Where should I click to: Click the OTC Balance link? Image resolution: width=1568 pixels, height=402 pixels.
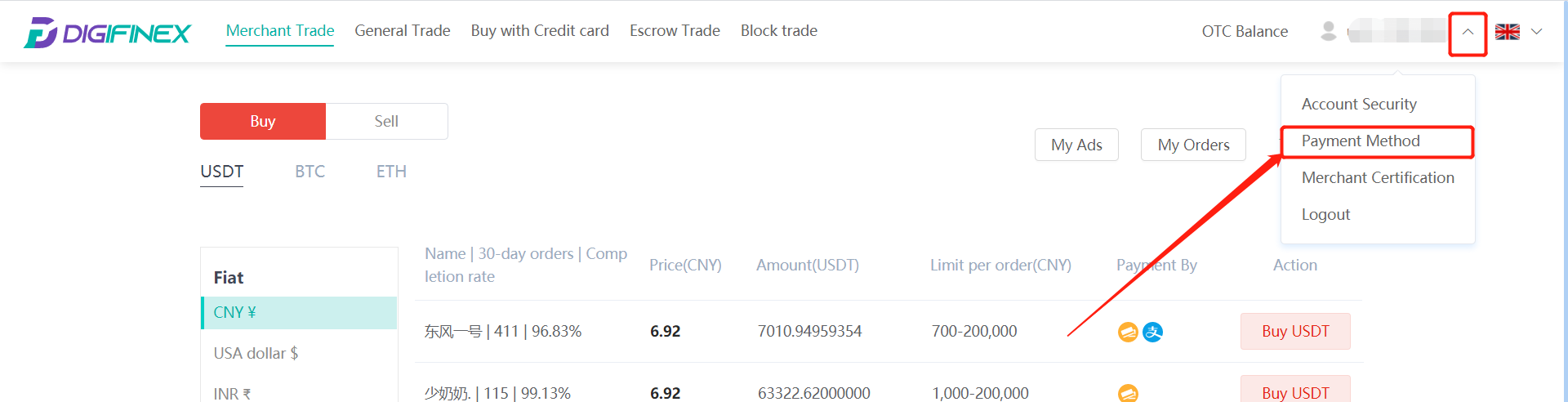[x=1245, y=32]
